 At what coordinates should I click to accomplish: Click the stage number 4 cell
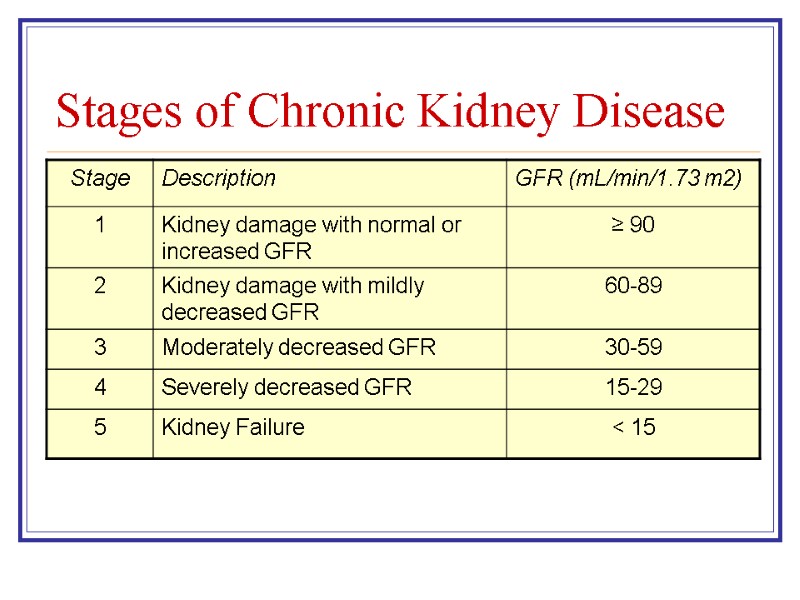pos(100,388)
